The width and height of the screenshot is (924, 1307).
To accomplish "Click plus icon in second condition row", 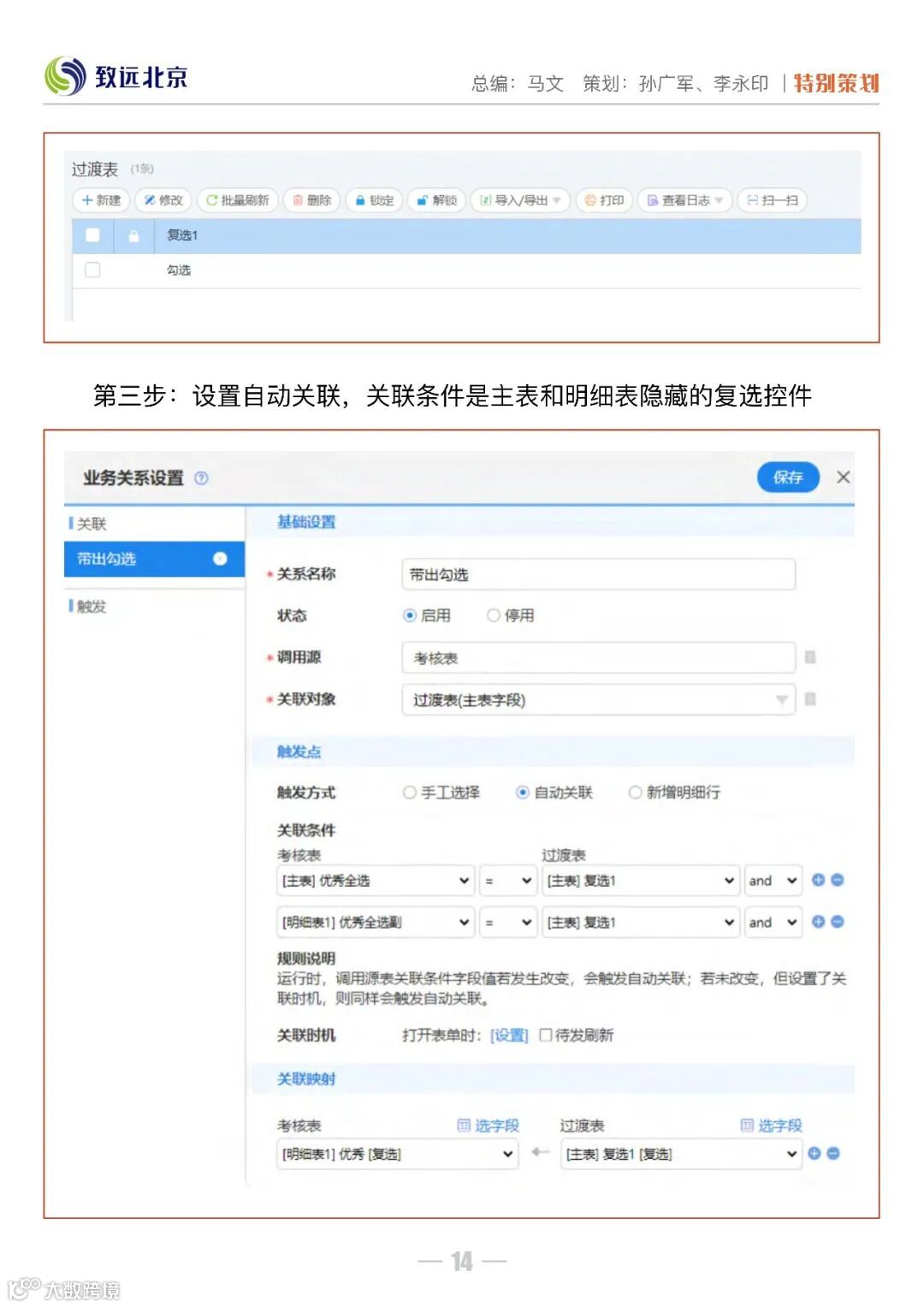I will [818, 922].
